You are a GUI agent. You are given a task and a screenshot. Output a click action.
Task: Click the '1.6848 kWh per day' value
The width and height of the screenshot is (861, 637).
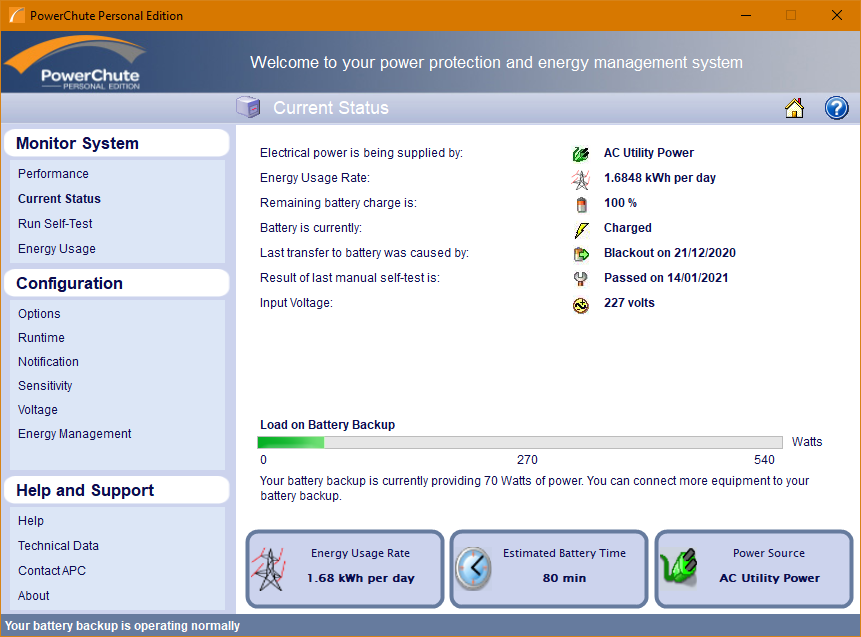(x=659, y=178)
